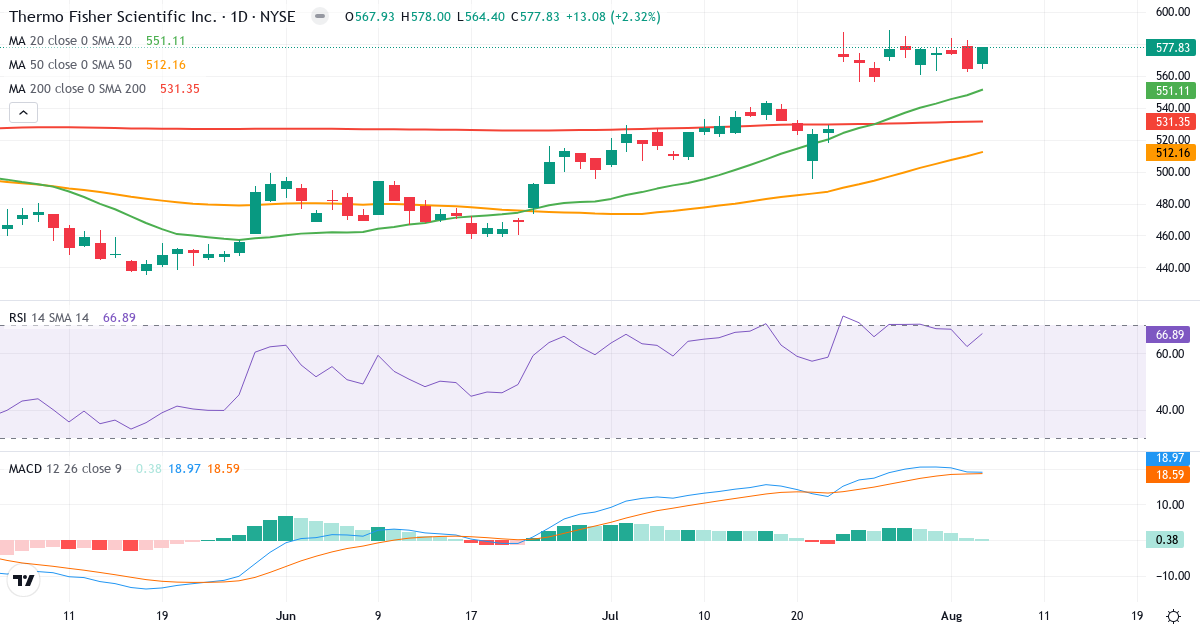1200x630 pixels.
Task: Click the Aug date axis label
Action: [x=951, y=615]
